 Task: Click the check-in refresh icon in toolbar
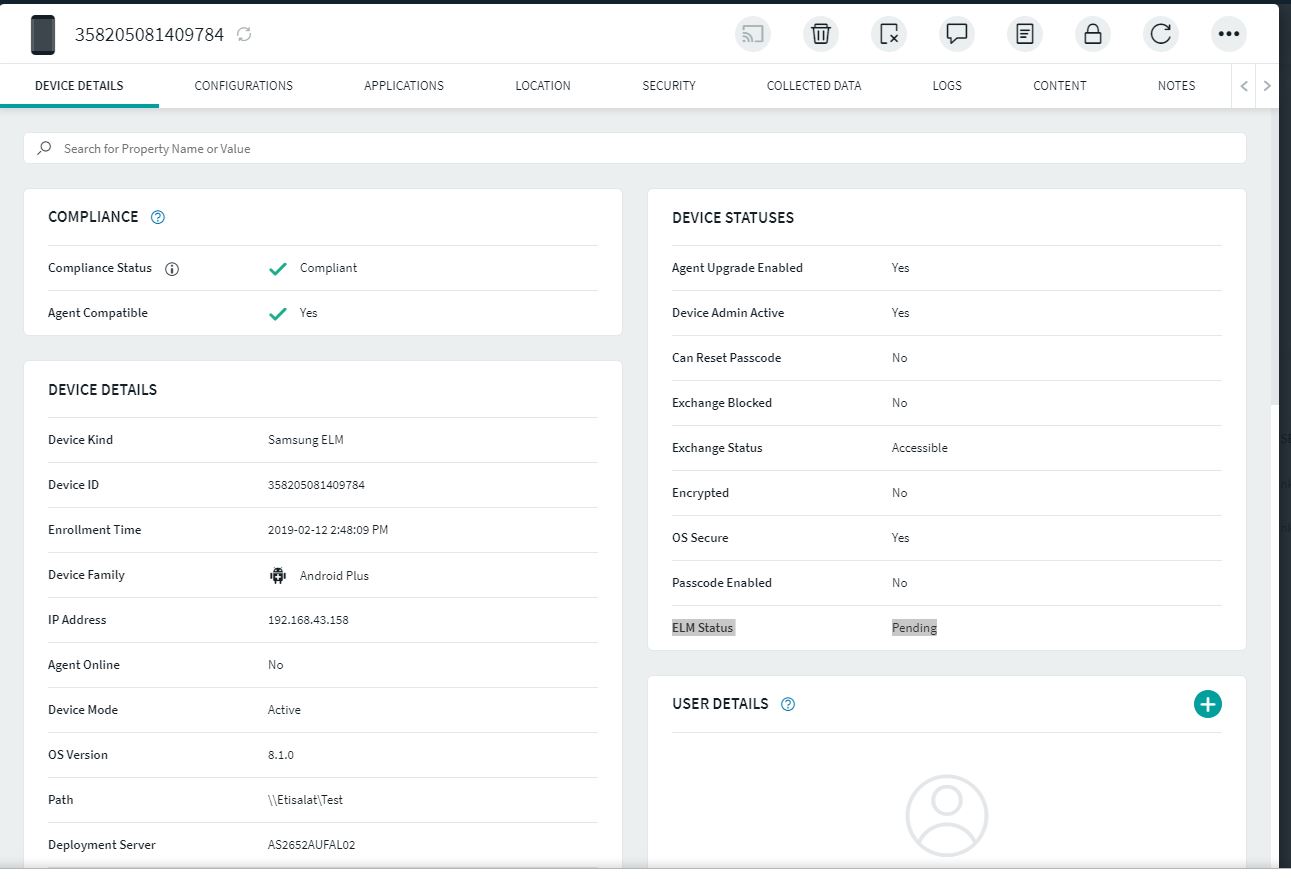click(x=1160, y=34)
